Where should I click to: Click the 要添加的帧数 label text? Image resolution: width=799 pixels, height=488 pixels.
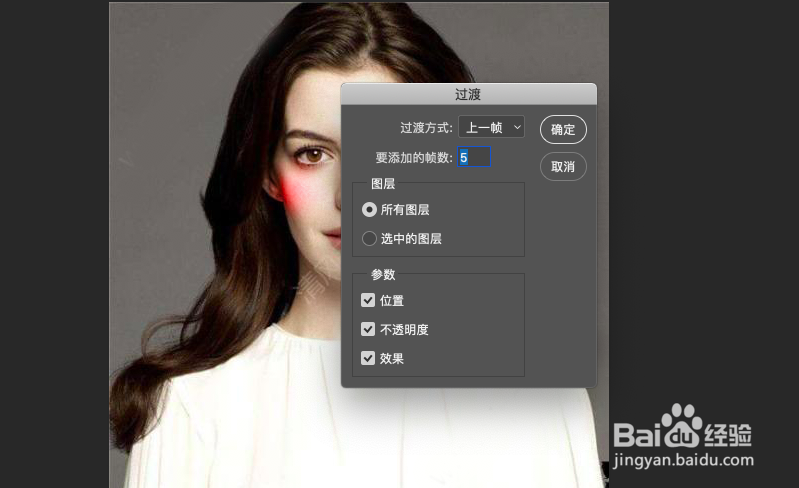414,157
